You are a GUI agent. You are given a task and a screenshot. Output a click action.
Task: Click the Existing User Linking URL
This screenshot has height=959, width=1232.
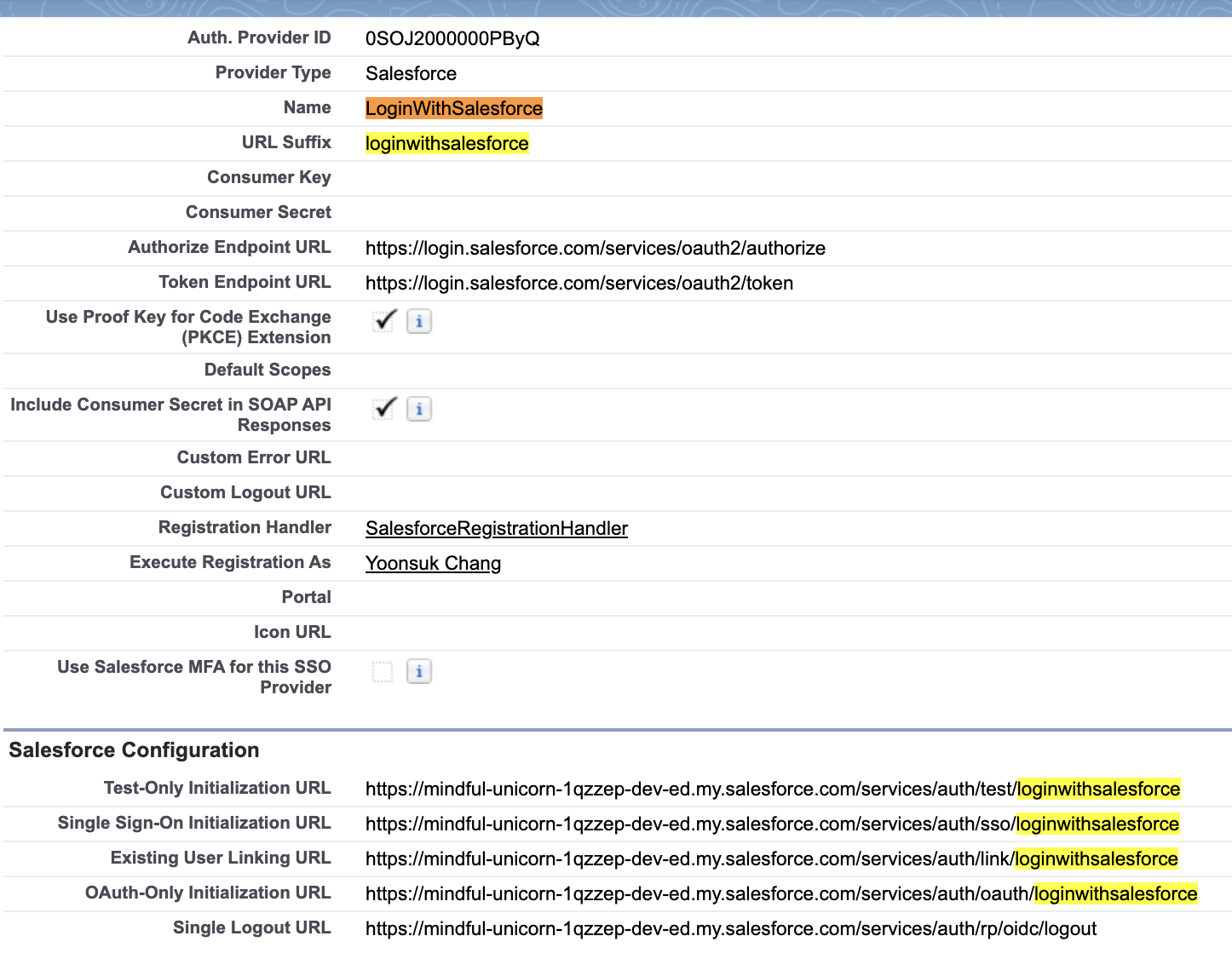pos(770,859)
